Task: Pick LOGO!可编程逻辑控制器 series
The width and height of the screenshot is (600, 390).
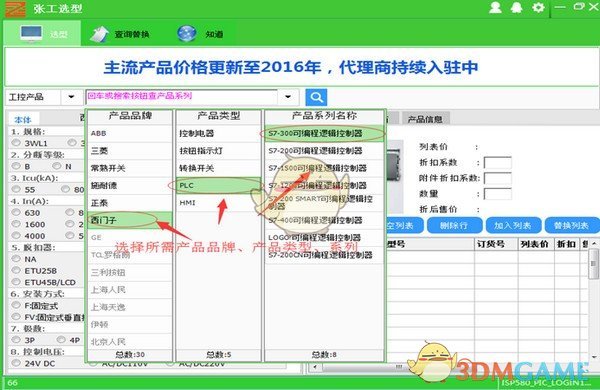Action: point(324,238)
